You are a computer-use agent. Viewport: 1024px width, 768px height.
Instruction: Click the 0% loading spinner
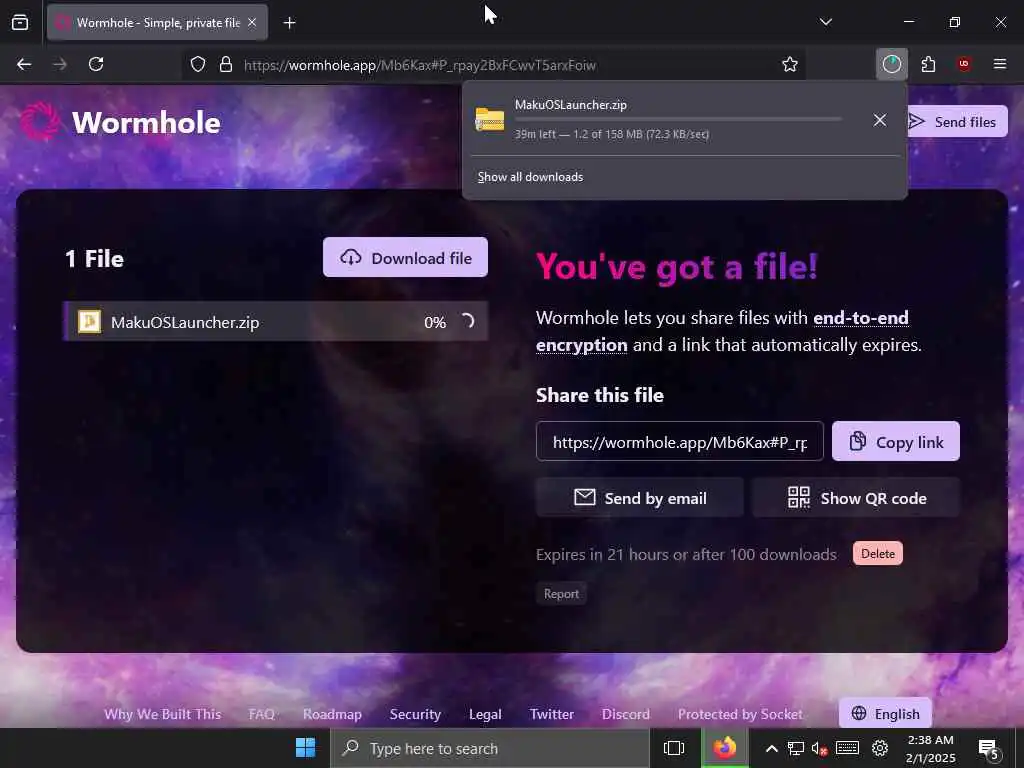[468, 321]
